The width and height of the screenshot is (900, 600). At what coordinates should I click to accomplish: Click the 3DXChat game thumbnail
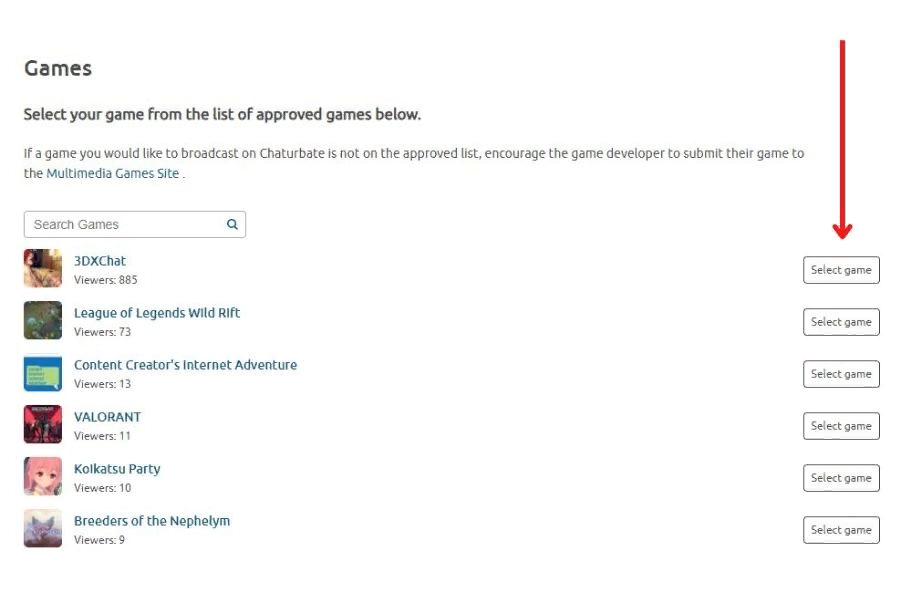click(x=43, y=269)
